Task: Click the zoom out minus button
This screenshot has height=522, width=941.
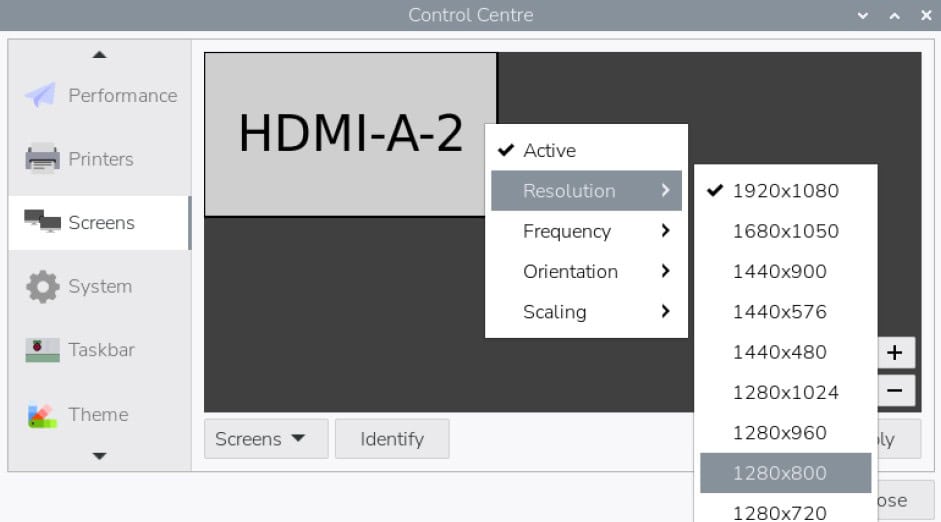Action: click(894, 390)
